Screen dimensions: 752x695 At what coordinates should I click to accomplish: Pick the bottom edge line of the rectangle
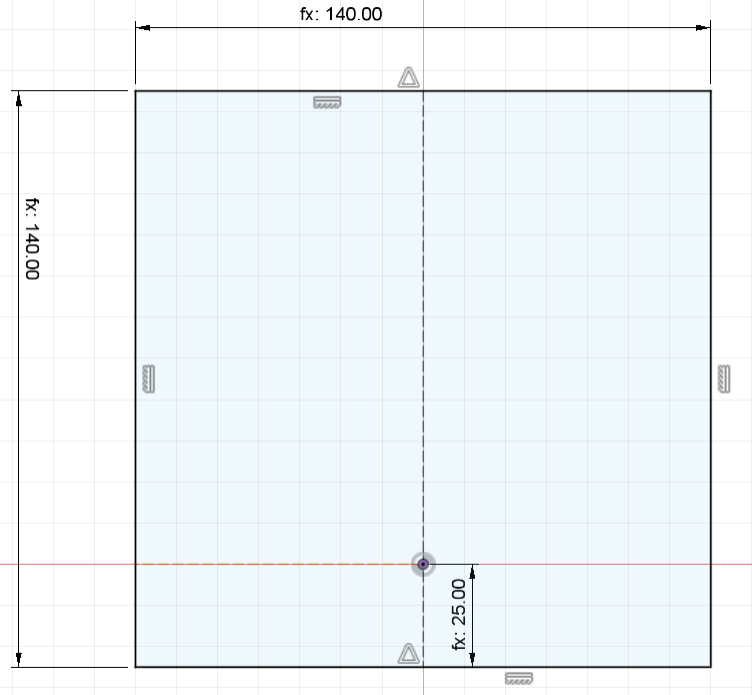coord(280,666)
